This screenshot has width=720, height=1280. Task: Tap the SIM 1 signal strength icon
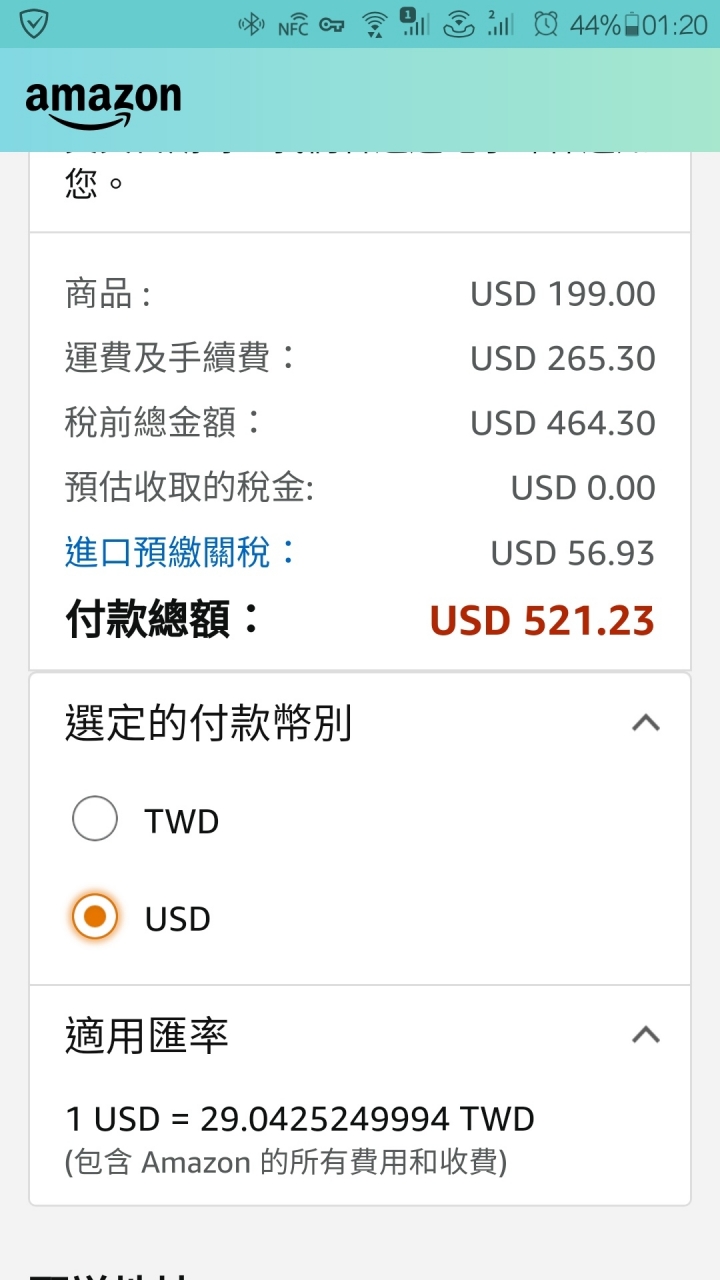[414, 22]
